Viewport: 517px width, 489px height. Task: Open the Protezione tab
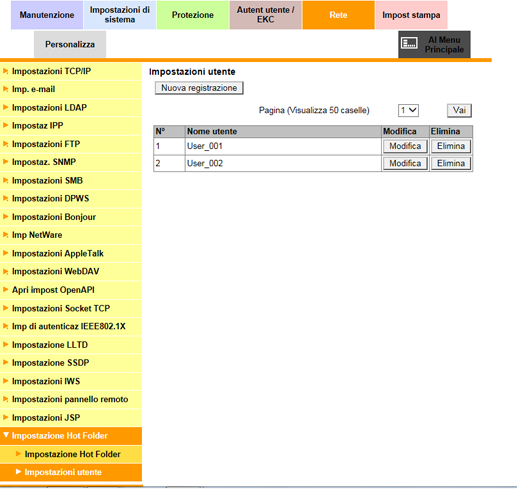[193, 15]
